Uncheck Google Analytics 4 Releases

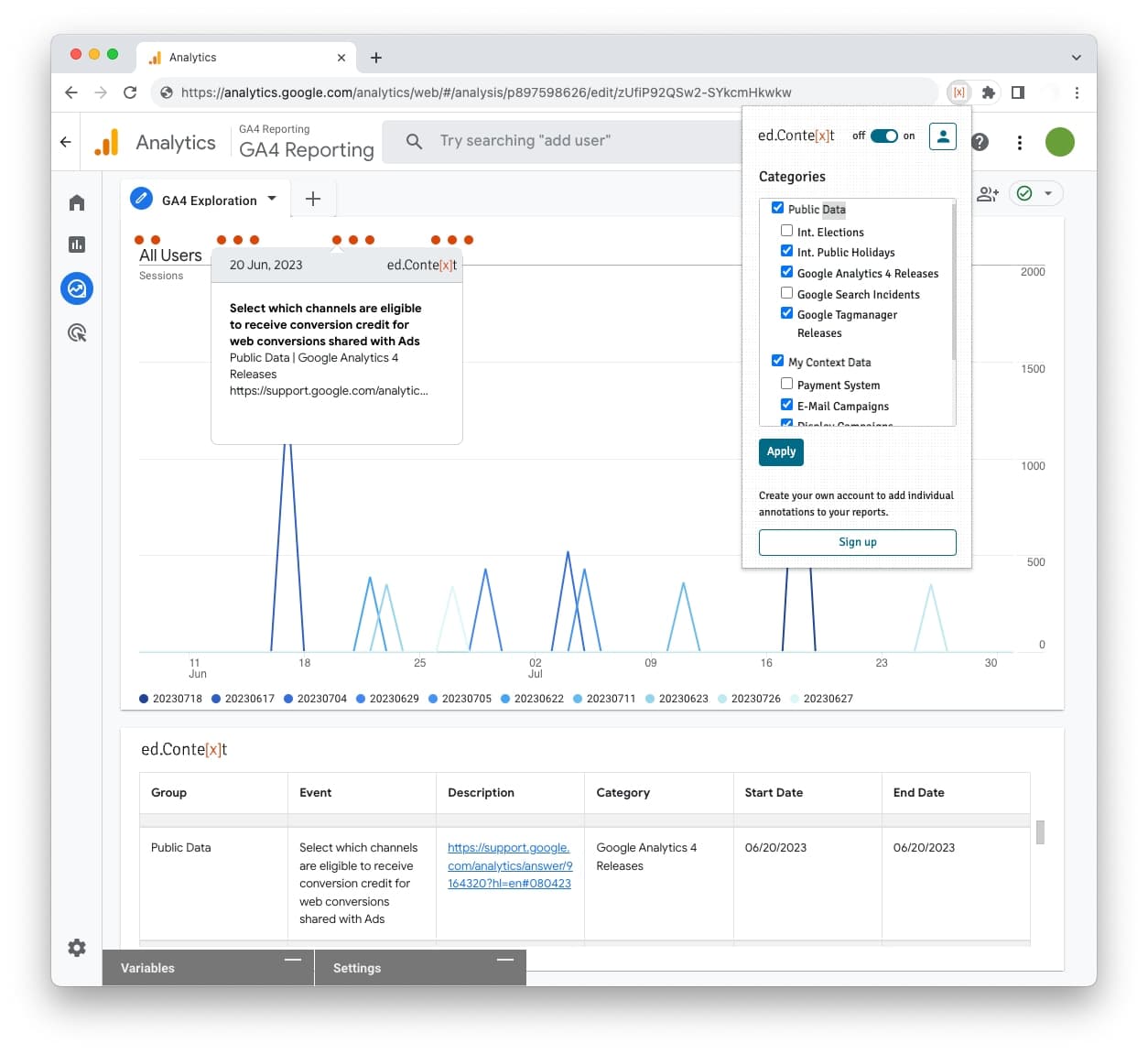786,272
